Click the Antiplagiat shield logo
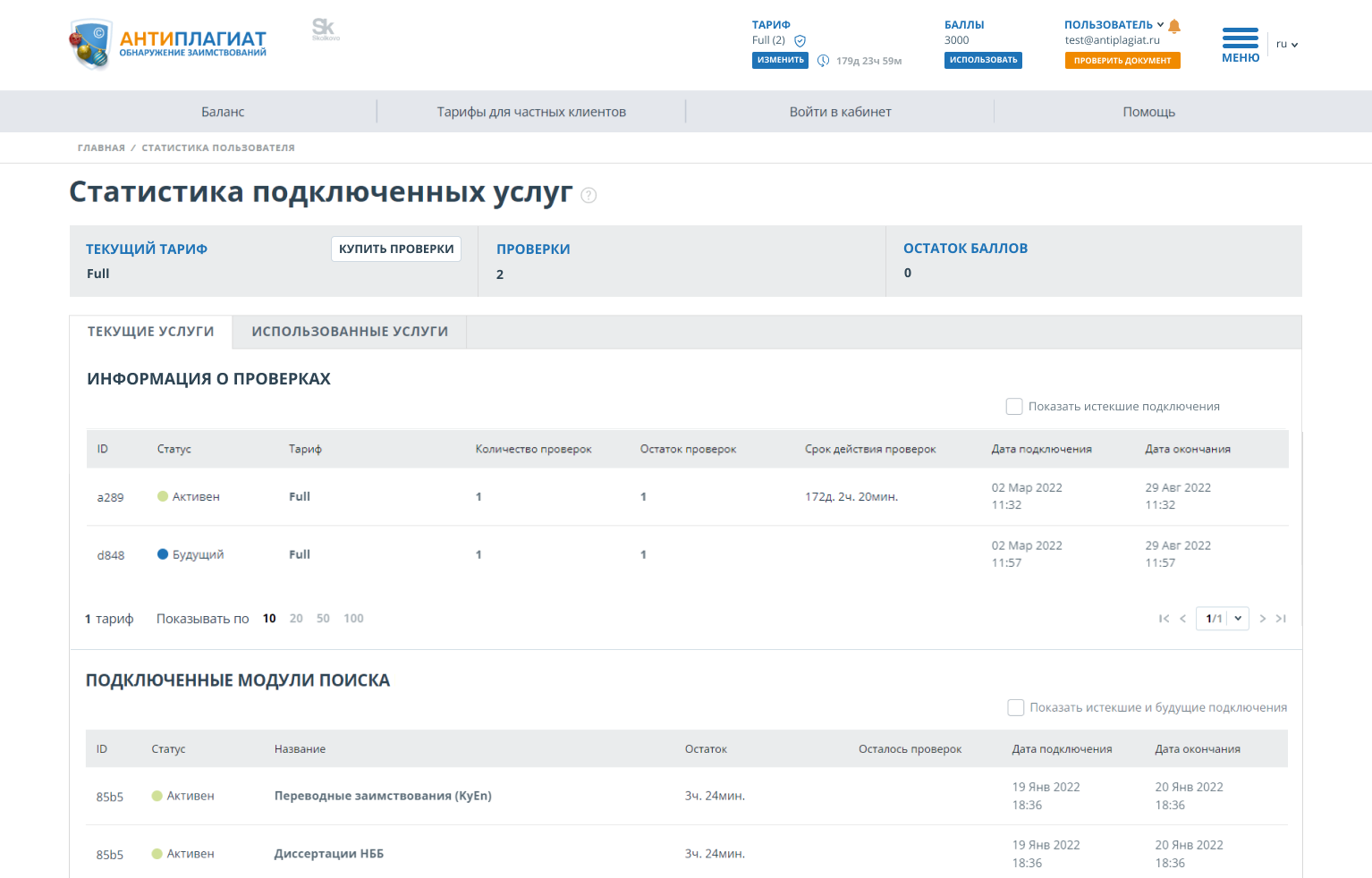This screenshot has height=878, width=1372. tap(90, 45)
